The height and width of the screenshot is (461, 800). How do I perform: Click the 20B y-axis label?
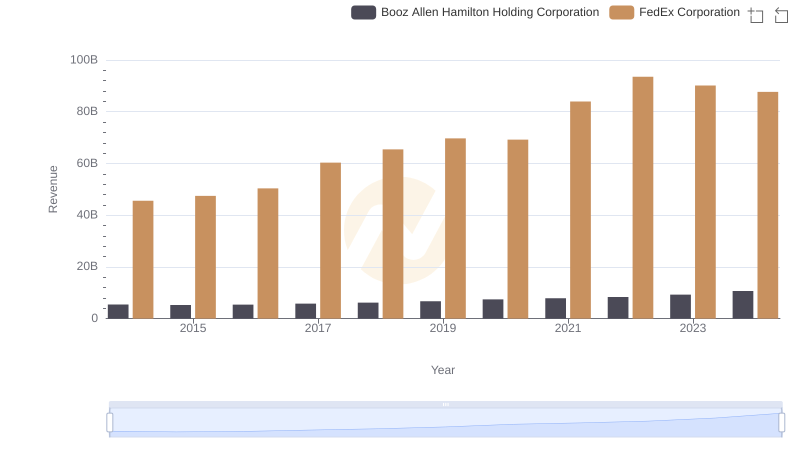coord(87,266)
